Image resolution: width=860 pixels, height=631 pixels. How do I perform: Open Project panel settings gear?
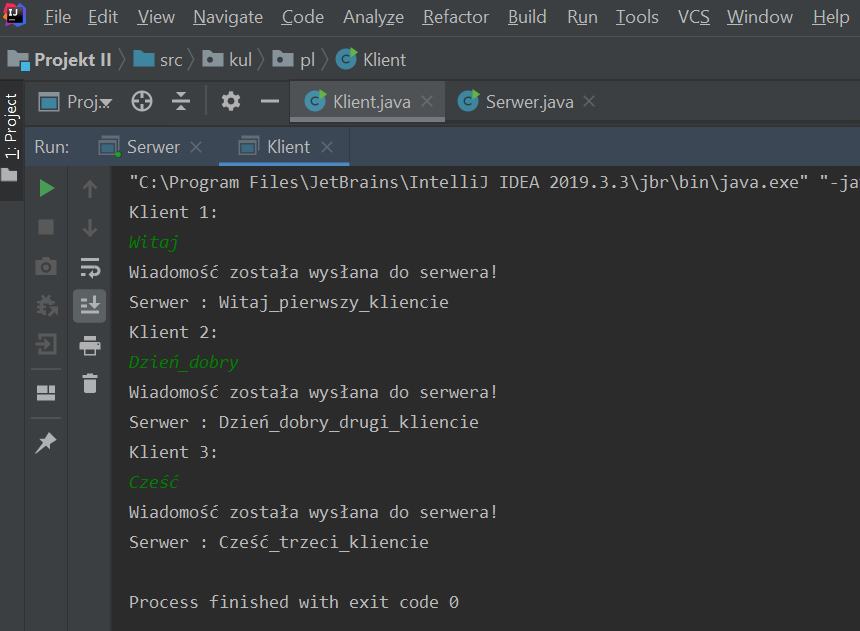tap(230, 101)
